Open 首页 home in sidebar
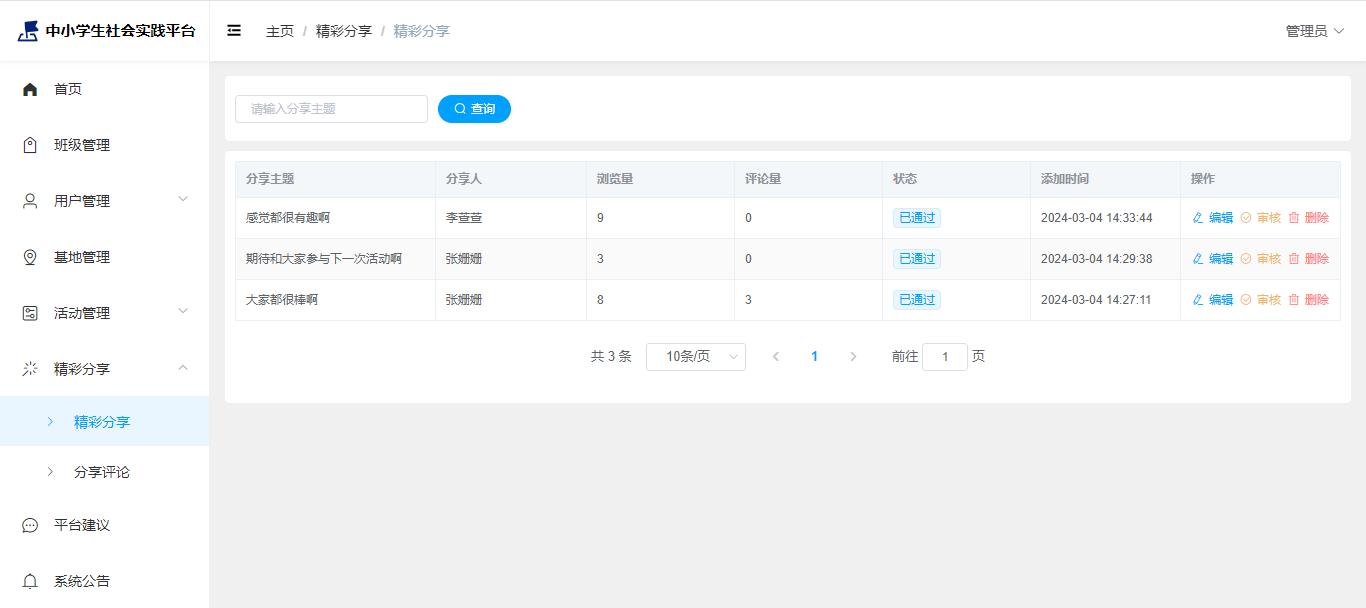Image resolution: width=1366 pixels, height=608 pixels. (68, 89)
